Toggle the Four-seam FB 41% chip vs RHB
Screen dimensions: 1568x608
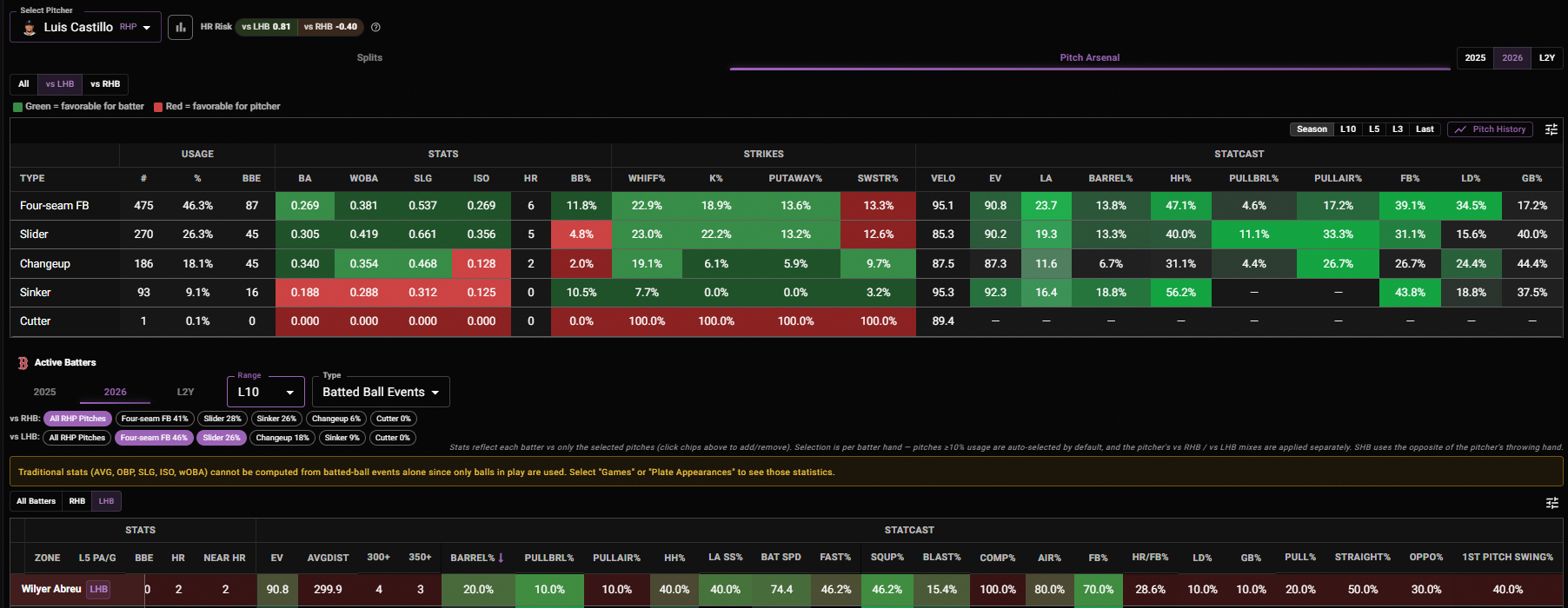(x=155, y=419)
